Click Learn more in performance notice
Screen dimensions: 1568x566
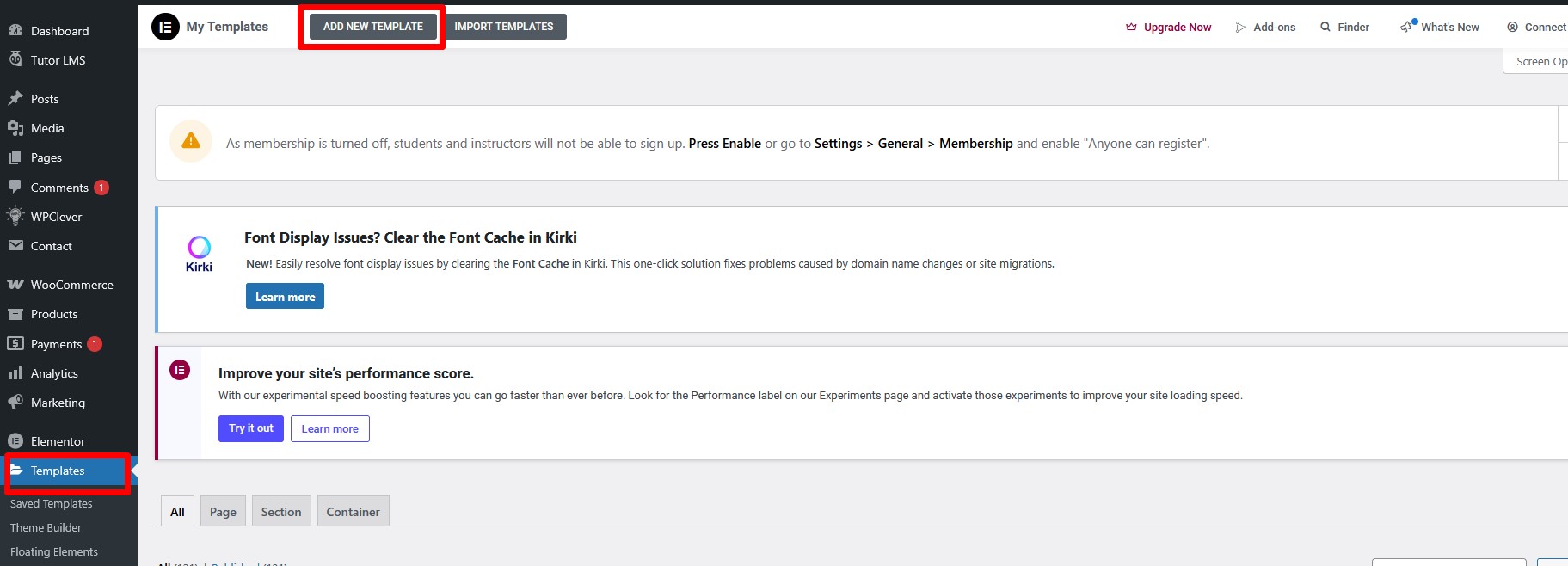coord(330,428)
